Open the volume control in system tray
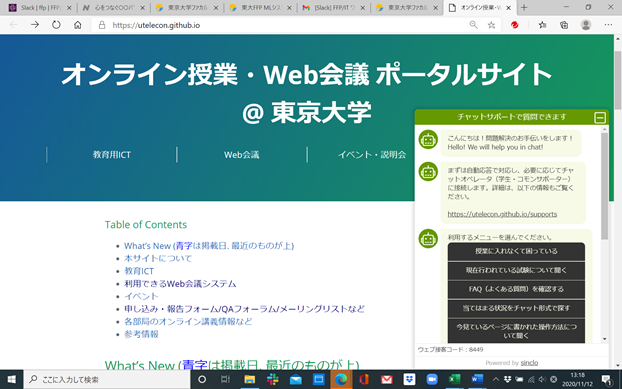The image size is (622, 389). point(542,379)
